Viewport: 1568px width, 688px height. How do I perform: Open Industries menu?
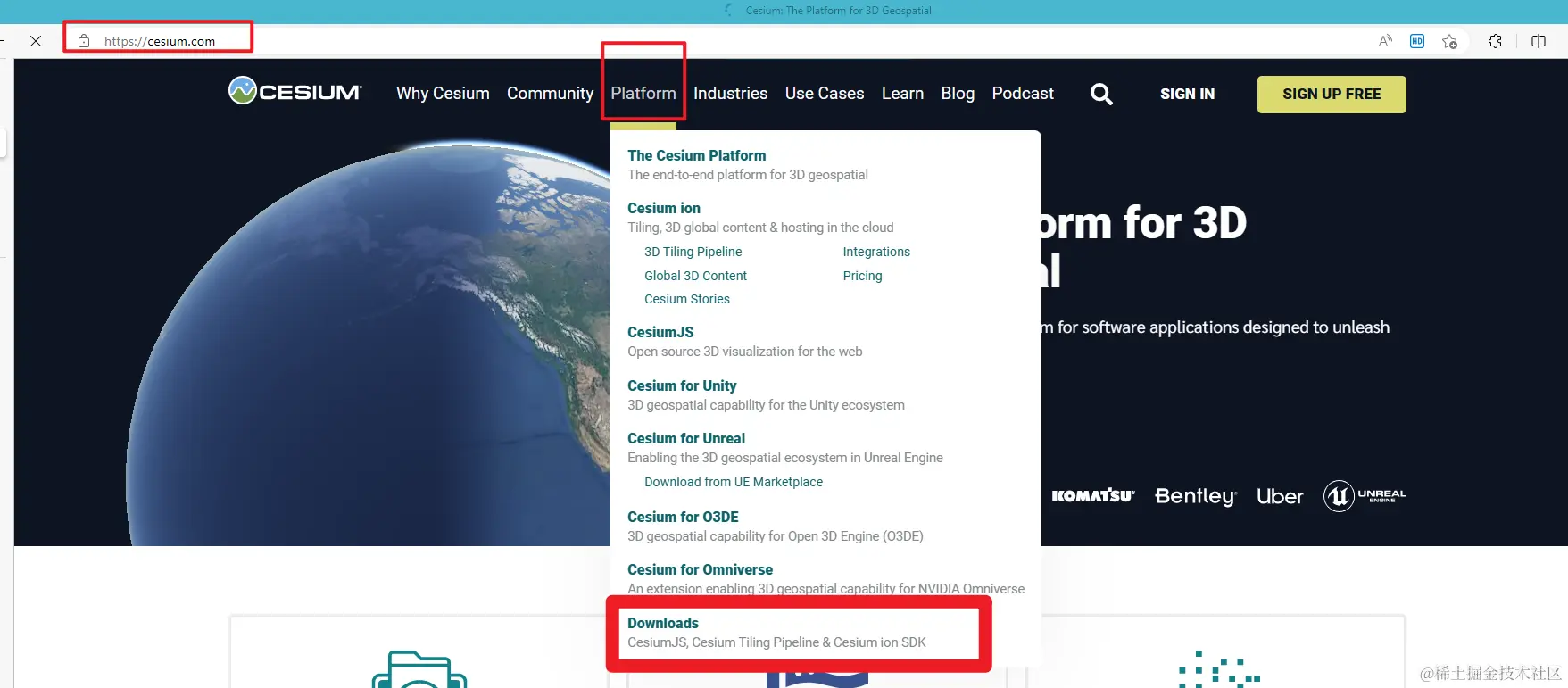(x=730, y=94)
